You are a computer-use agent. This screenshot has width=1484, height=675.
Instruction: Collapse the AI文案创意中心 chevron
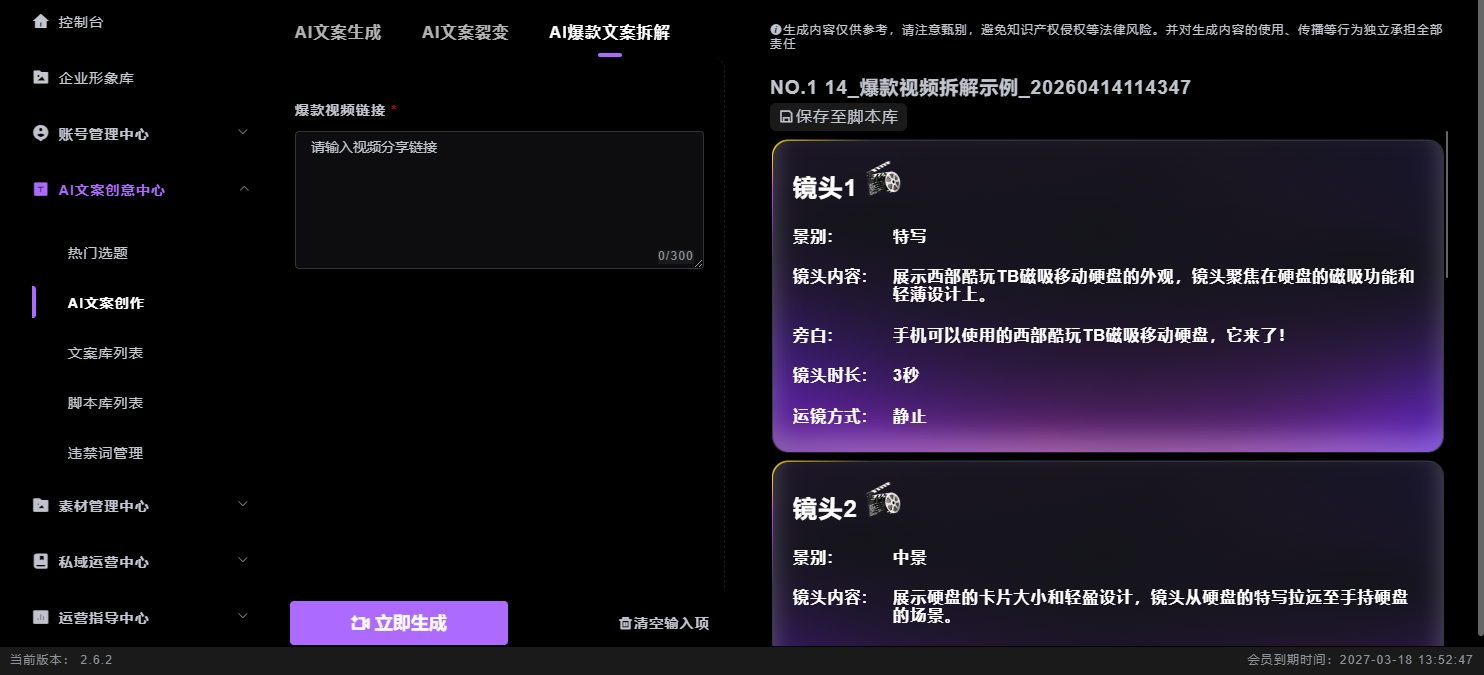coord(243,188)
